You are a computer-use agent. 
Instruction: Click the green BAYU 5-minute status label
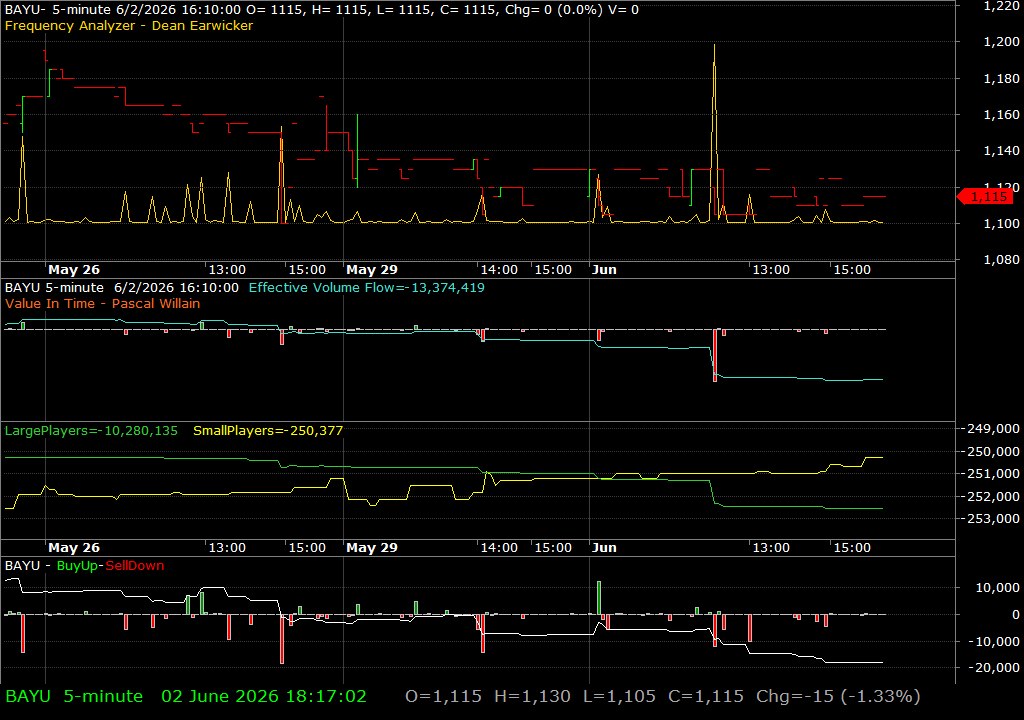[74, 696]
